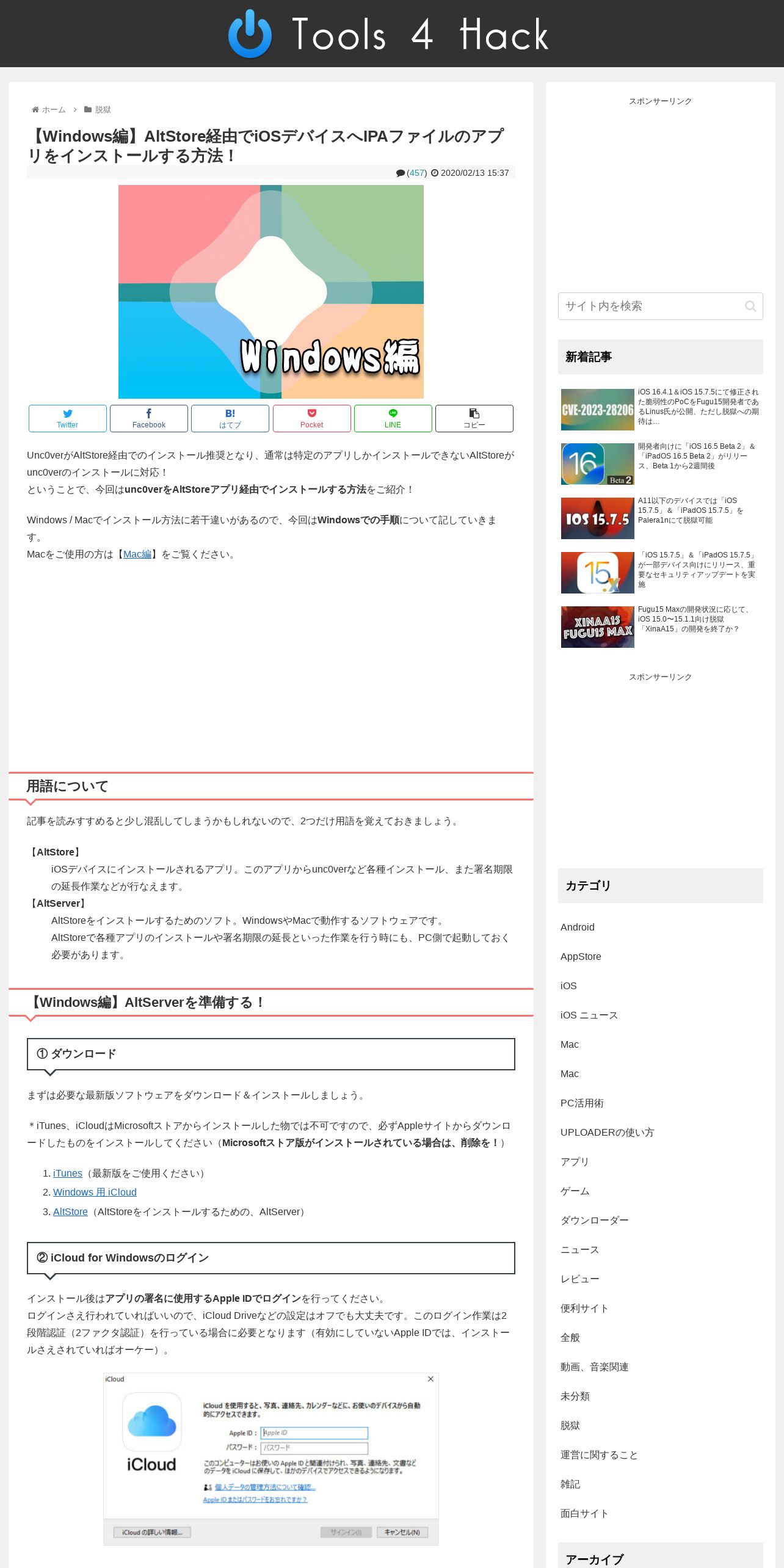This screenshot has width=784, height=1568.
Task: Open the Mac編 article link
Action: (x=137, y=554)
